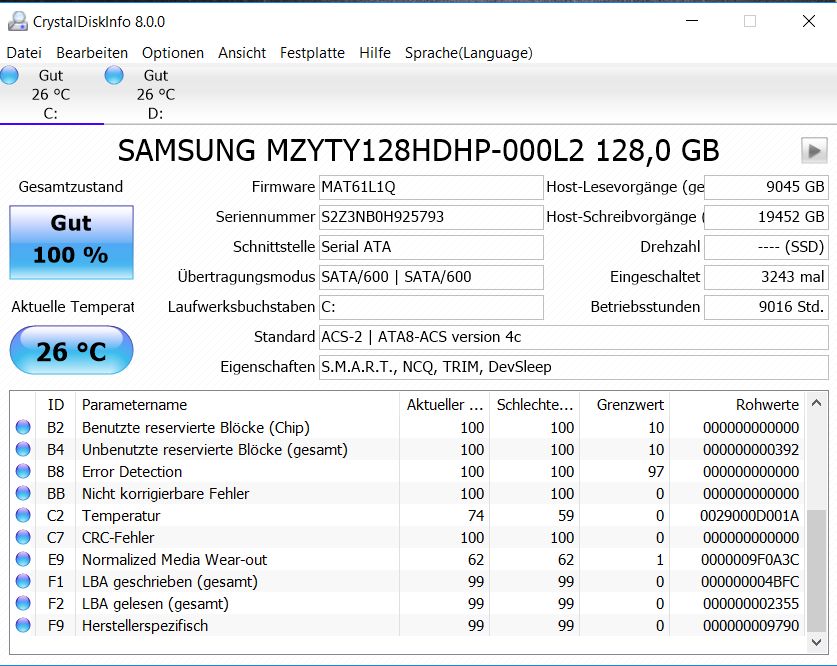Click the 26 °C temperature indicator

pyautogui.click(x=70, y=350)
